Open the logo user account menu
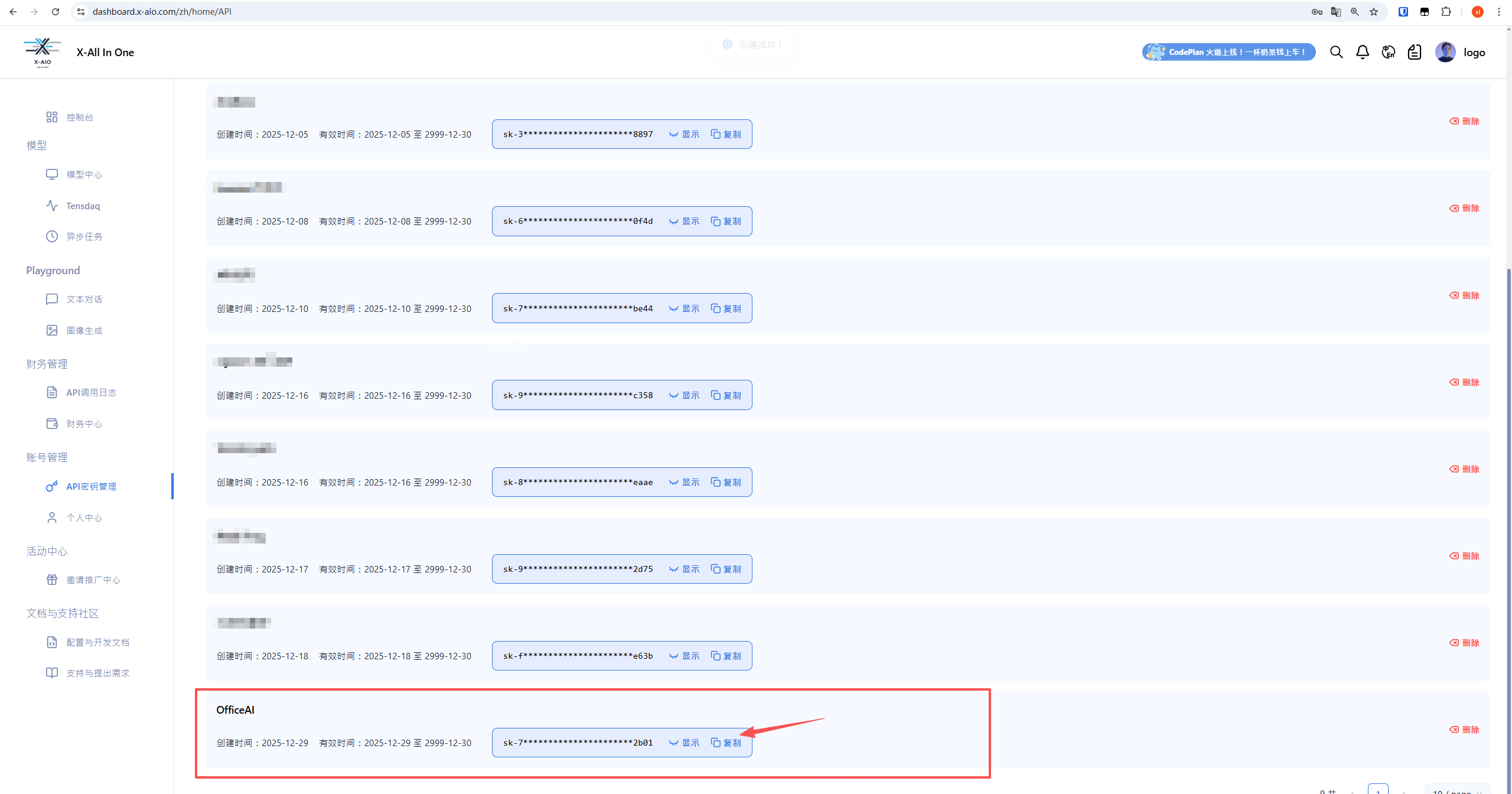The height and width of the screenshot is (794, 1512). (x=1474, y=52)
